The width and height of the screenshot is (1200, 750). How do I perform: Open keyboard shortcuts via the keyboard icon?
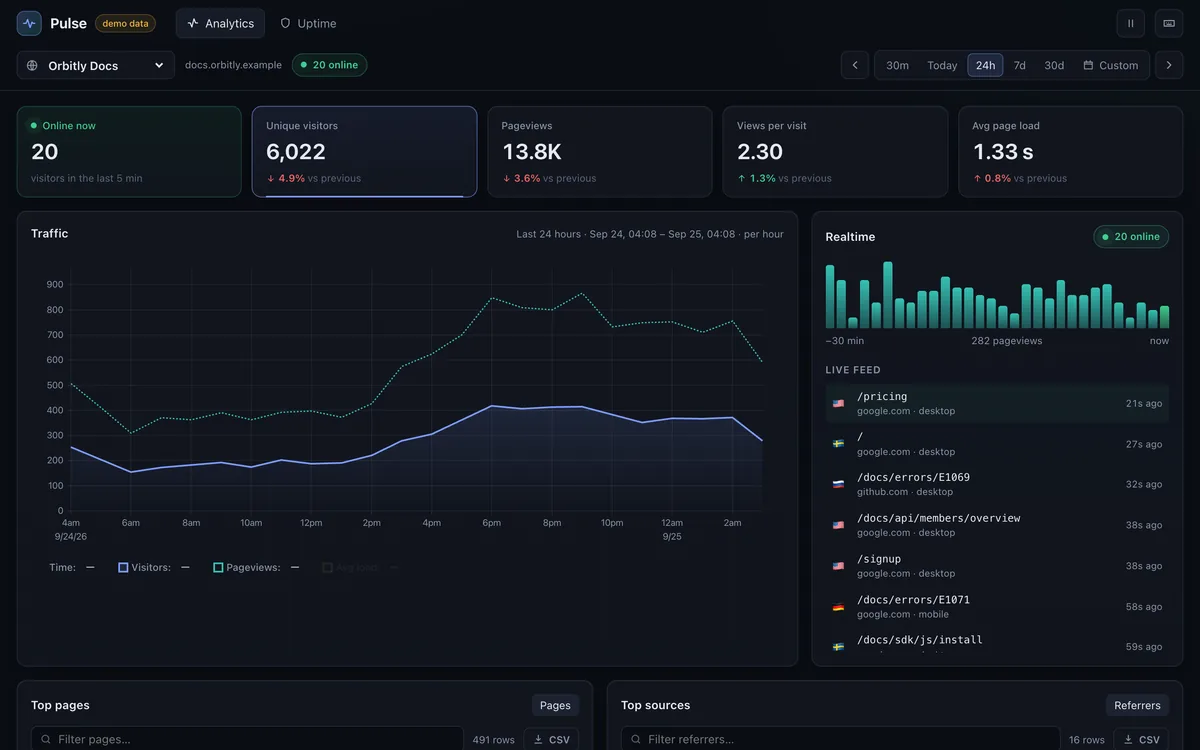pyautogui.click(x=1168, y=23)
